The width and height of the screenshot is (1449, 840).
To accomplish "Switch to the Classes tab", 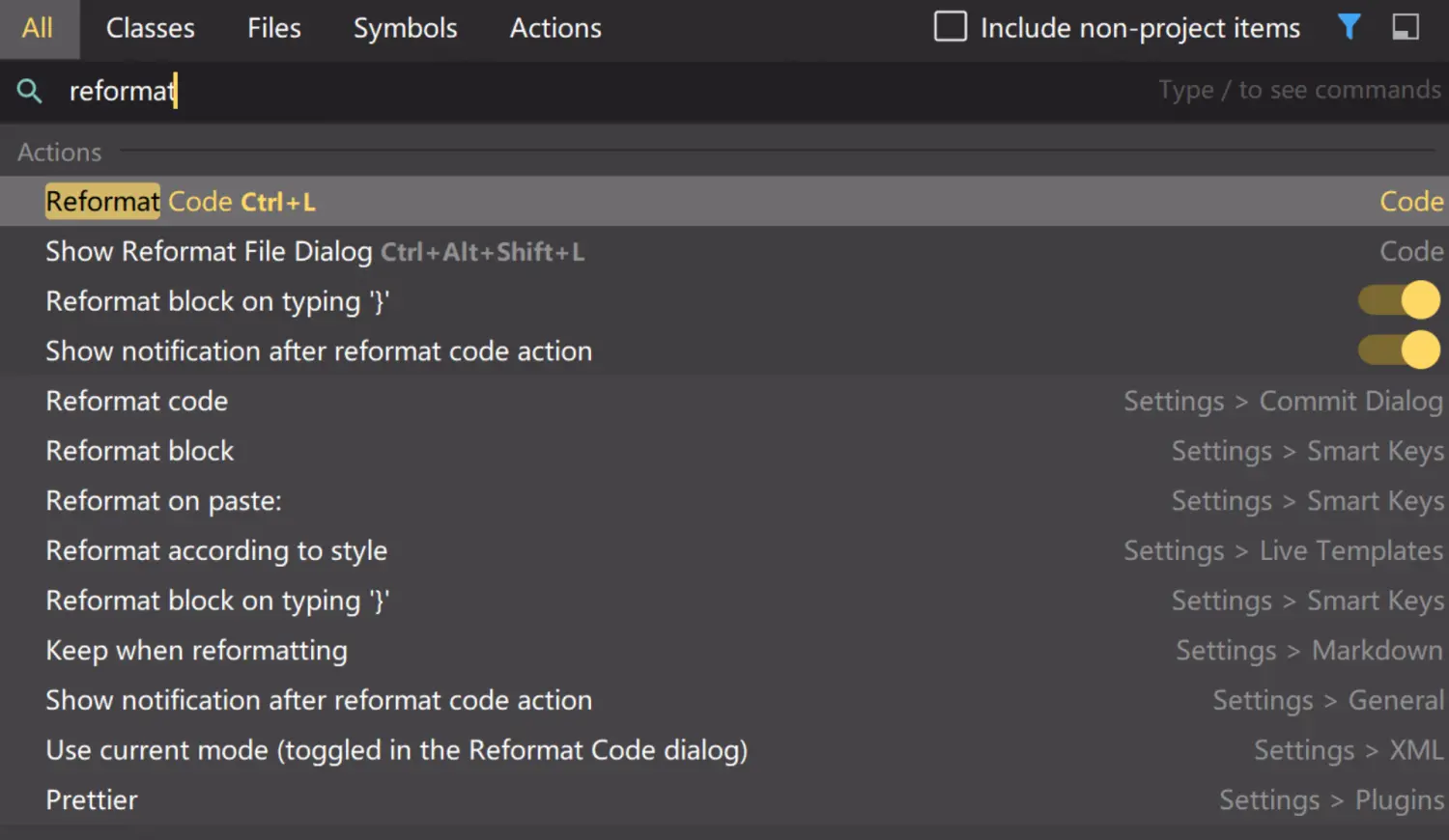I will point(150,28).
